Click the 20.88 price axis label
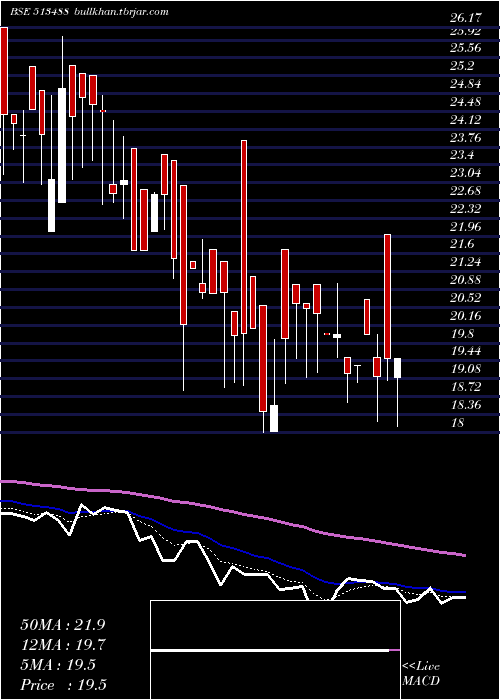 pos(466,280)
